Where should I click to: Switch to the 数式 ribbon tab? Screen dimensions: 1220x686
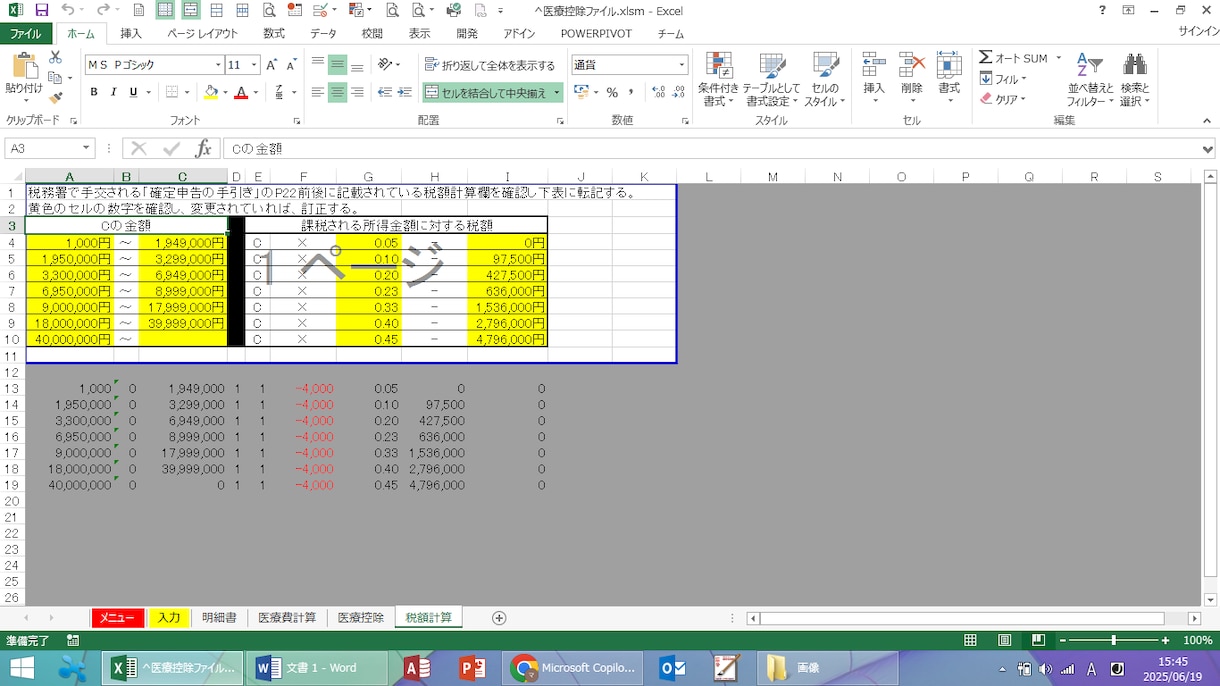[x=274, y=33]
